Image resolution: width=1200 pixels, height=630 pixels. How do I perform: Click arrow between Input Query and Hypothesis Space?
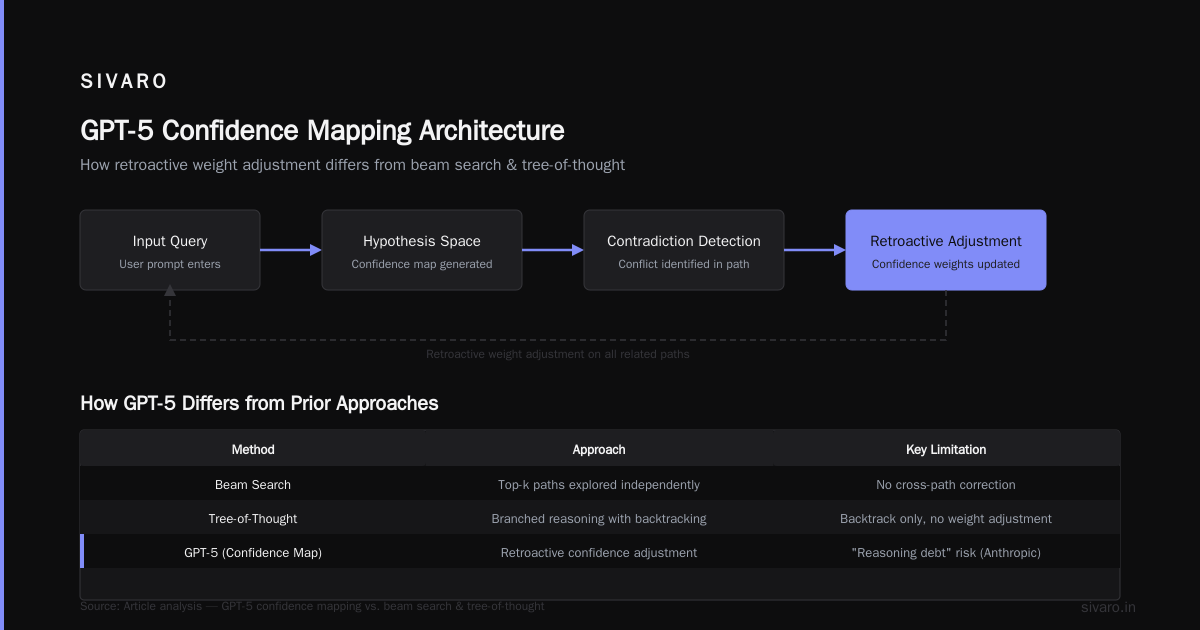pos(291,250)
